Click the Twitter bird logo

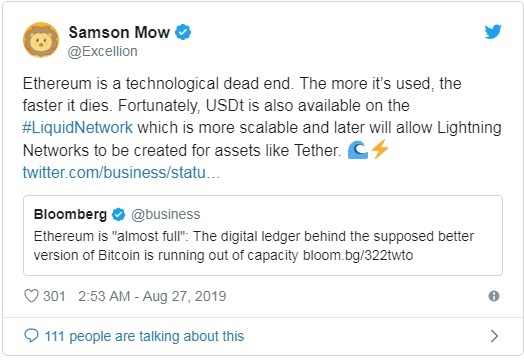493,32
